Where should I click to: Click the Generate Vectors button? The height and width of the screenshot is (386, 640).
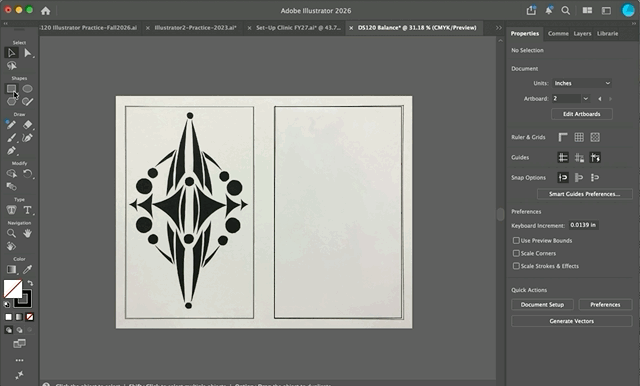tap(571, 321)
